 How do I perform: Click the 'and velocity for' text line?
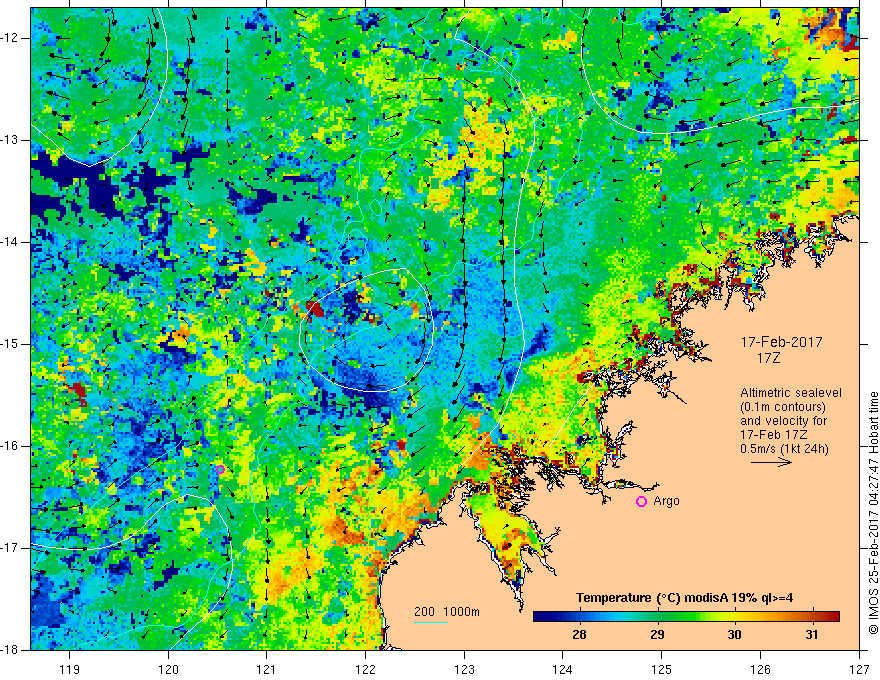783,421
